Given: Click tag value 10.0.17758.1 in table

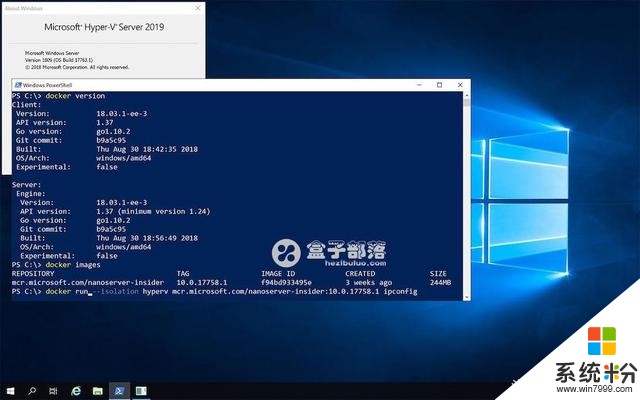Looking at the screenshot, I should [202, 282].
